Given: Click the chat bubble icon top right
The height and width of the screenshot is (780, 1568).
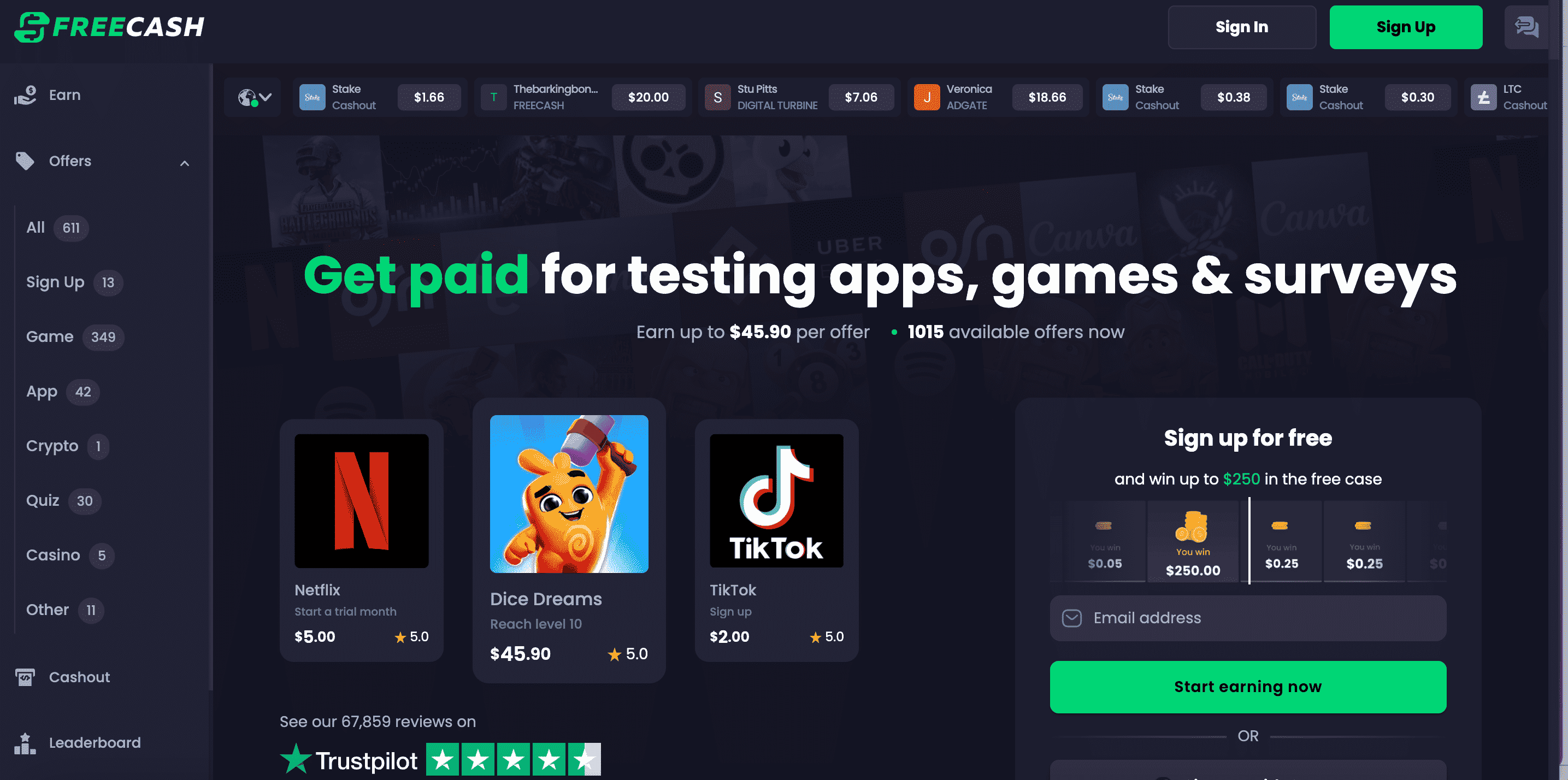Looking at the screenshot, I should click(1528, 27).
